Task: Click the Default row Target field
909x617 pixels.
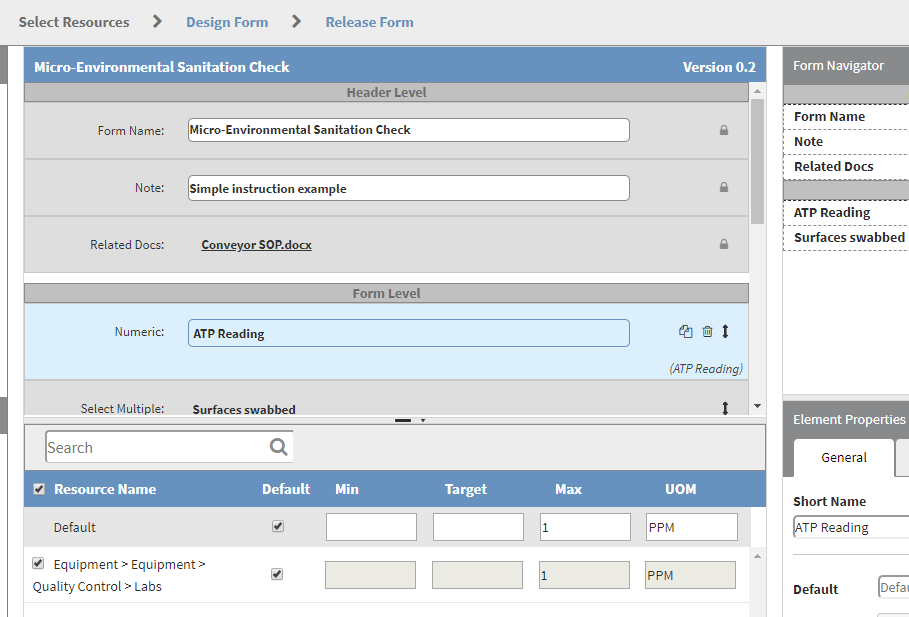Action: (478, 527)
